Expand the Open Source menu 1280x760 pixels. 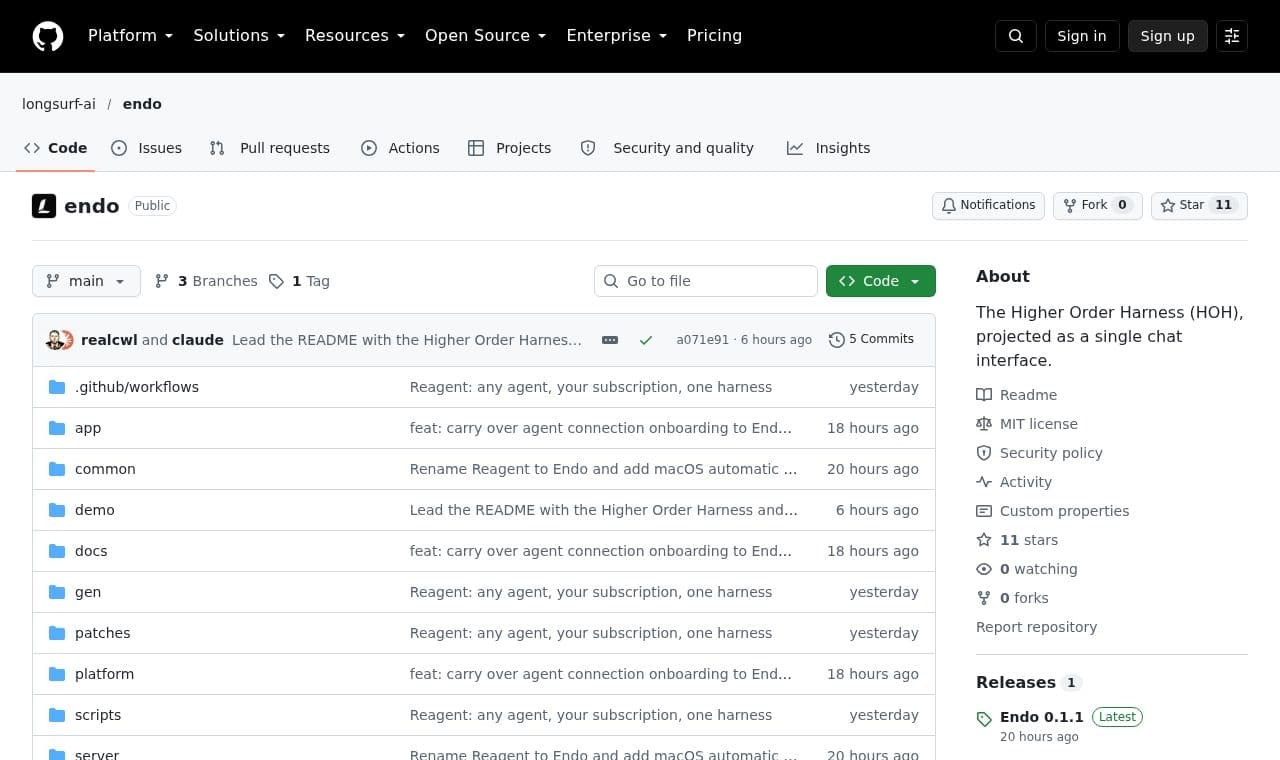point(486,36)
